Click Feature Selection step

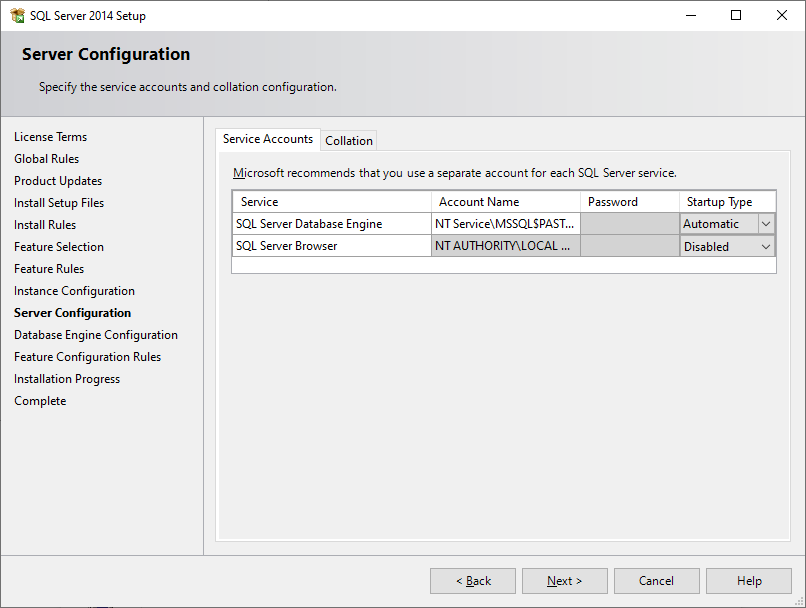pos(59,247)
